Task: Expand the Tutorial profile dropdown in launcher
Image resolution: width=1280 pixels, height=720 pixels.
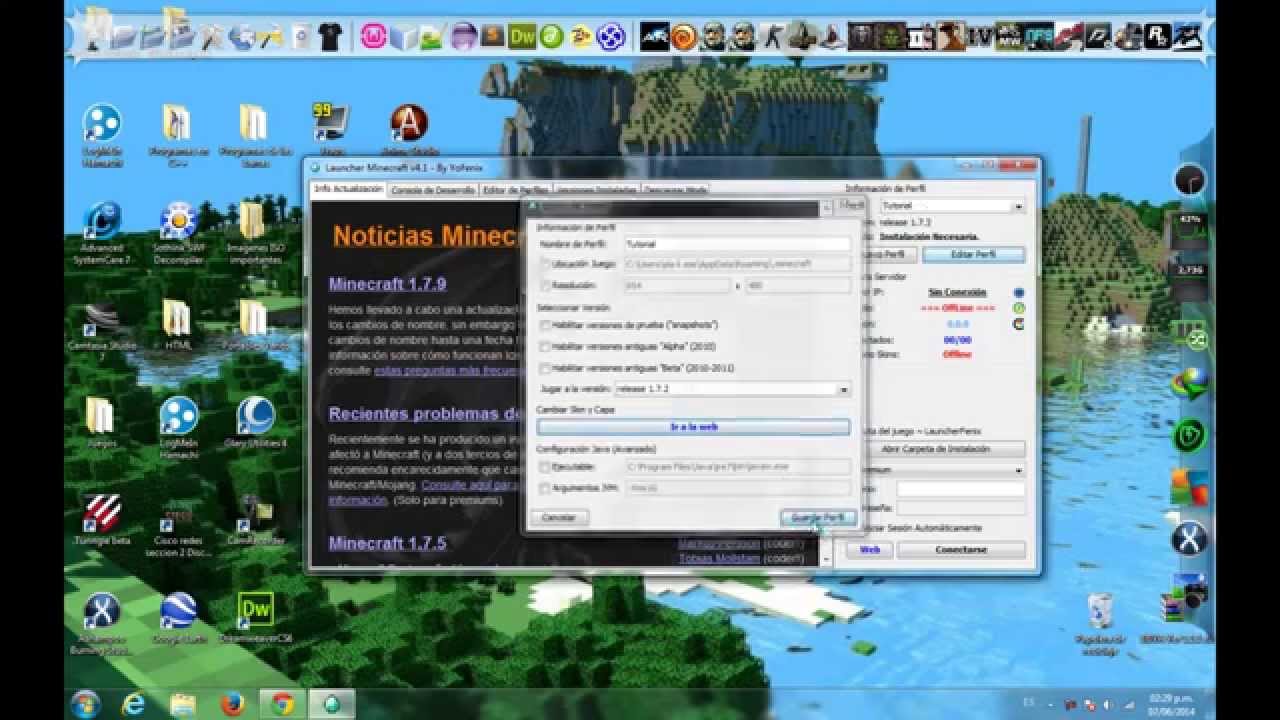Action: click(1018, 206)
